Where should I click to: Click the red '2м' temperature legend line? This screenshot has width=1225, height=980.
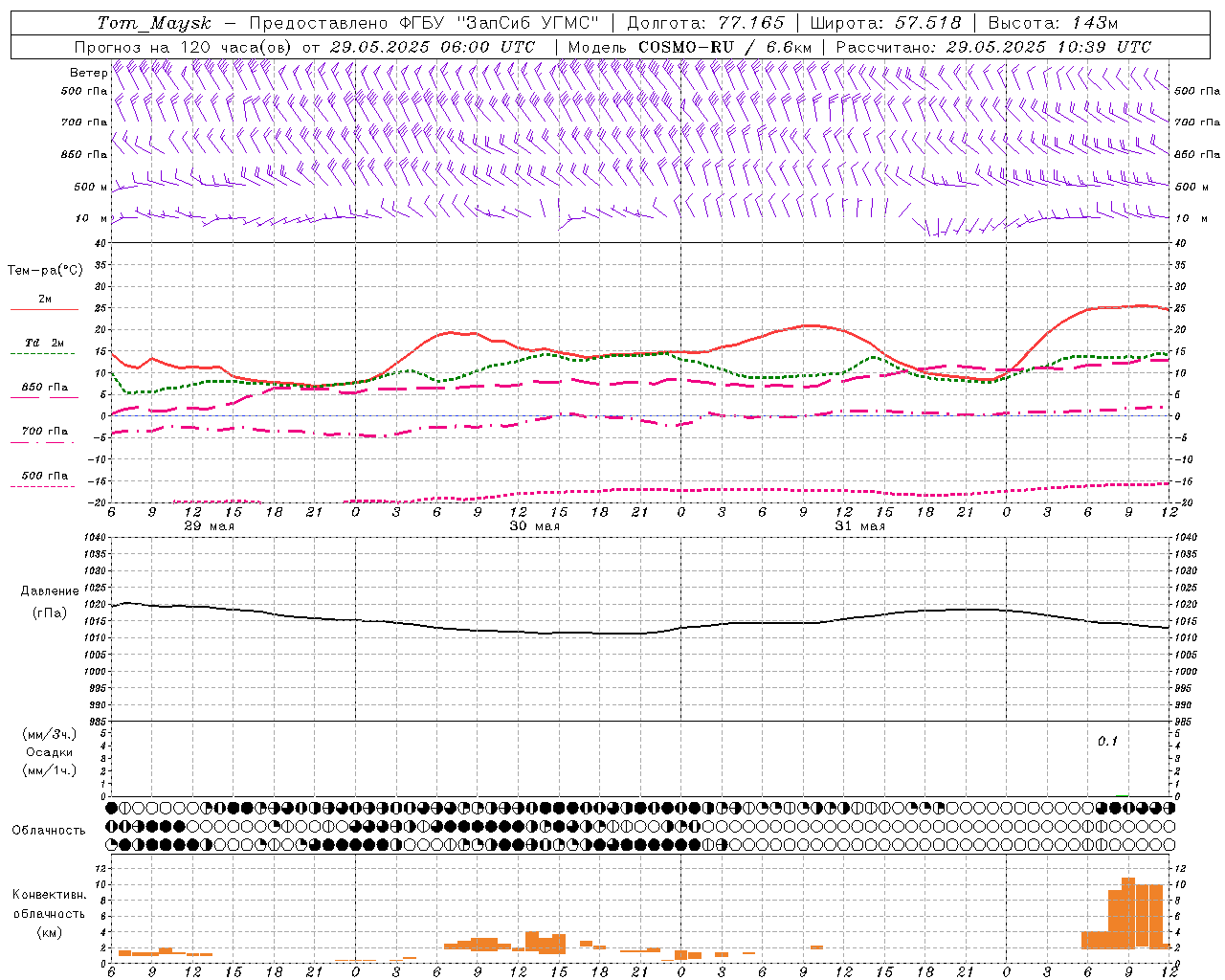(x=44, y=310)
